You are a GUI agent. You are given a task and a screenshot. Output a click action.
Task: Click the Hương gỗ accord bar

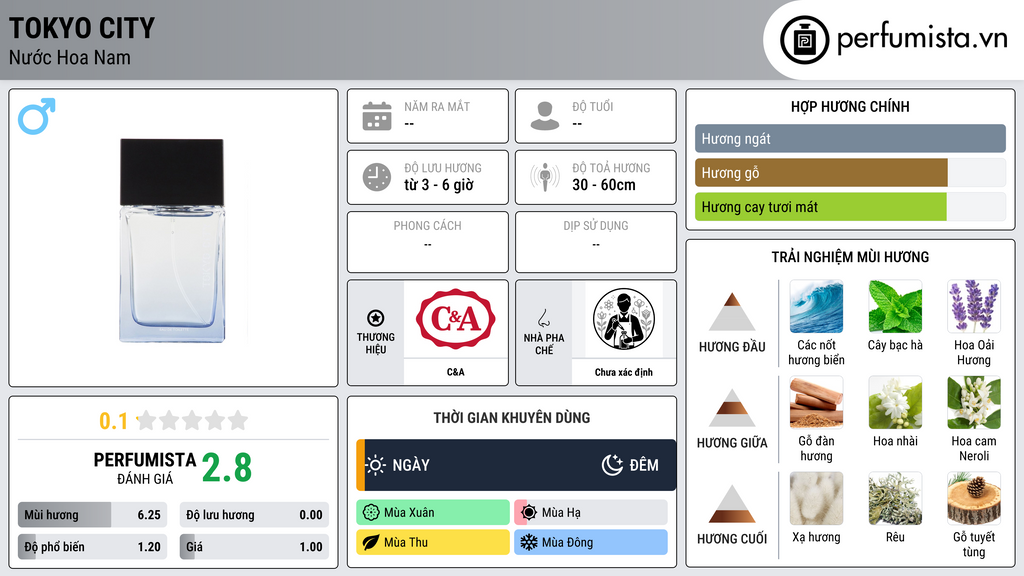pos(850,173)
